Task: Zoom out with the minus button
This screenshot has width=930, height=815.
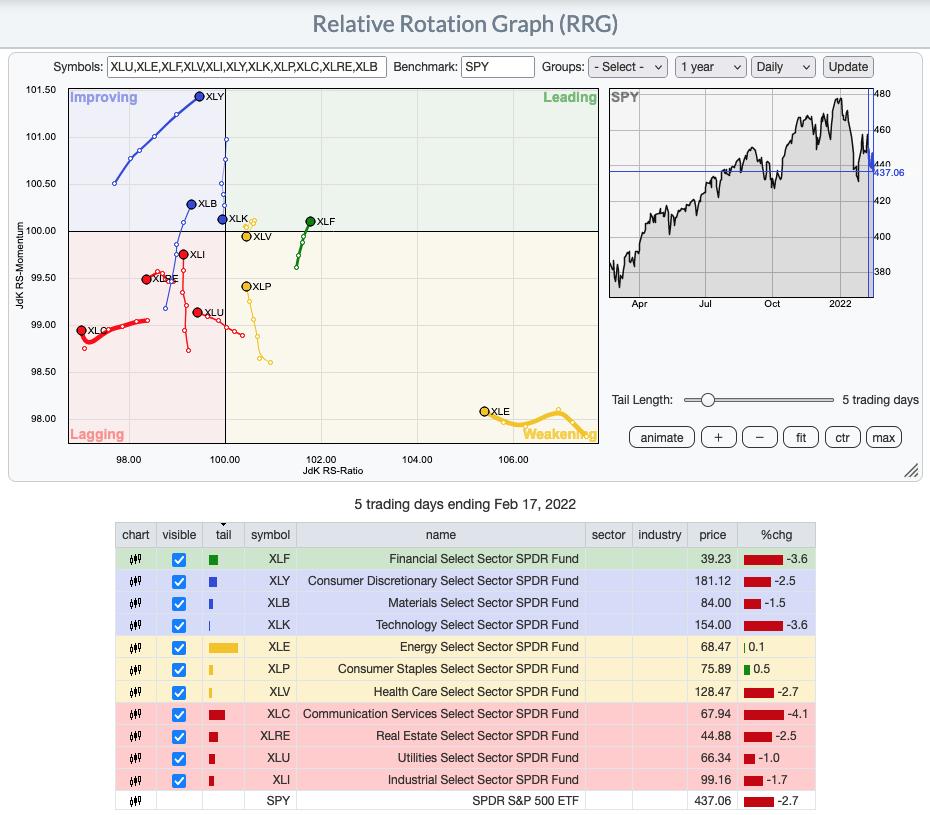Action: click(x=759, y=438)
